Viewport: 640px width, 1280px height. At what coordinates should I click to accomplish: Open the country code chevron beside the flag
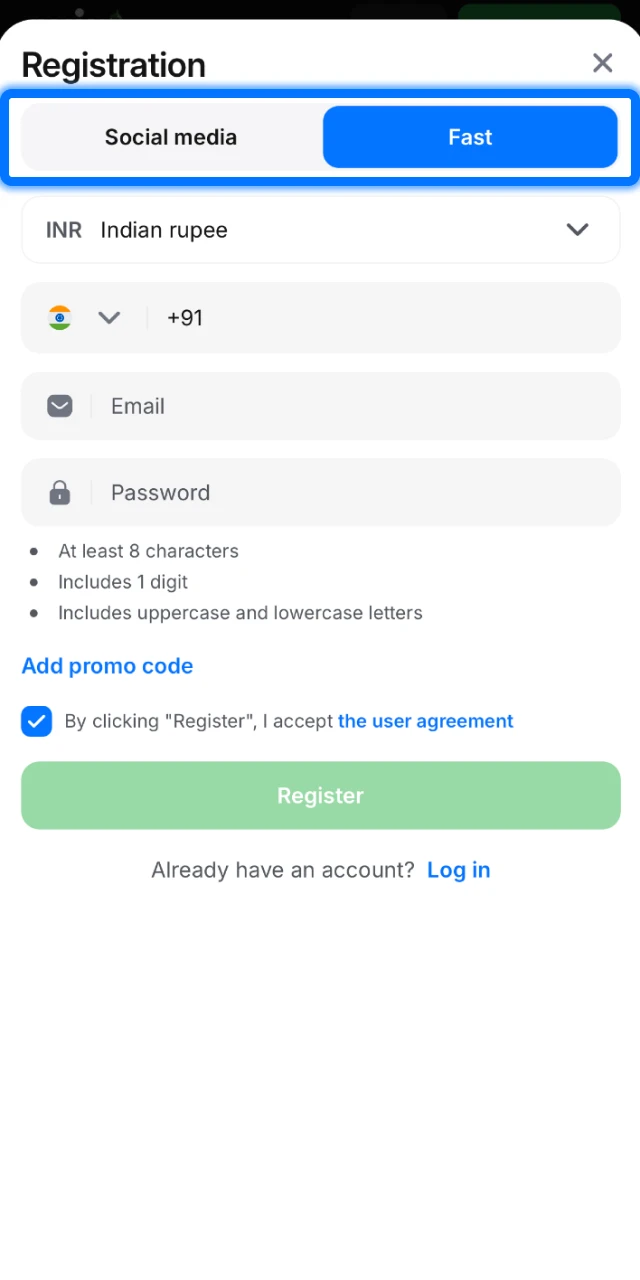point(109,317)
